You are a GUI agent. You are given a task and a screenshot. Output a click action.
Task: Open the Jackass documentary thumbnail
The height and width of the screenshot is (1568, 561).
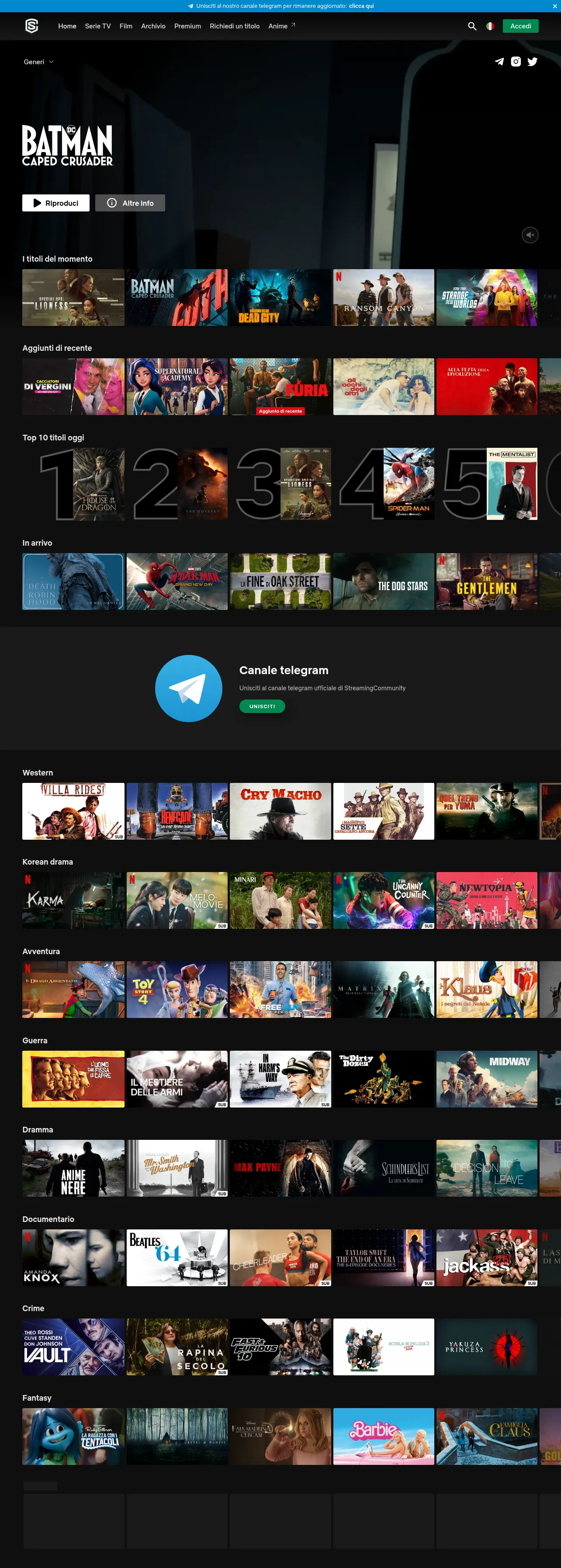487,1257
